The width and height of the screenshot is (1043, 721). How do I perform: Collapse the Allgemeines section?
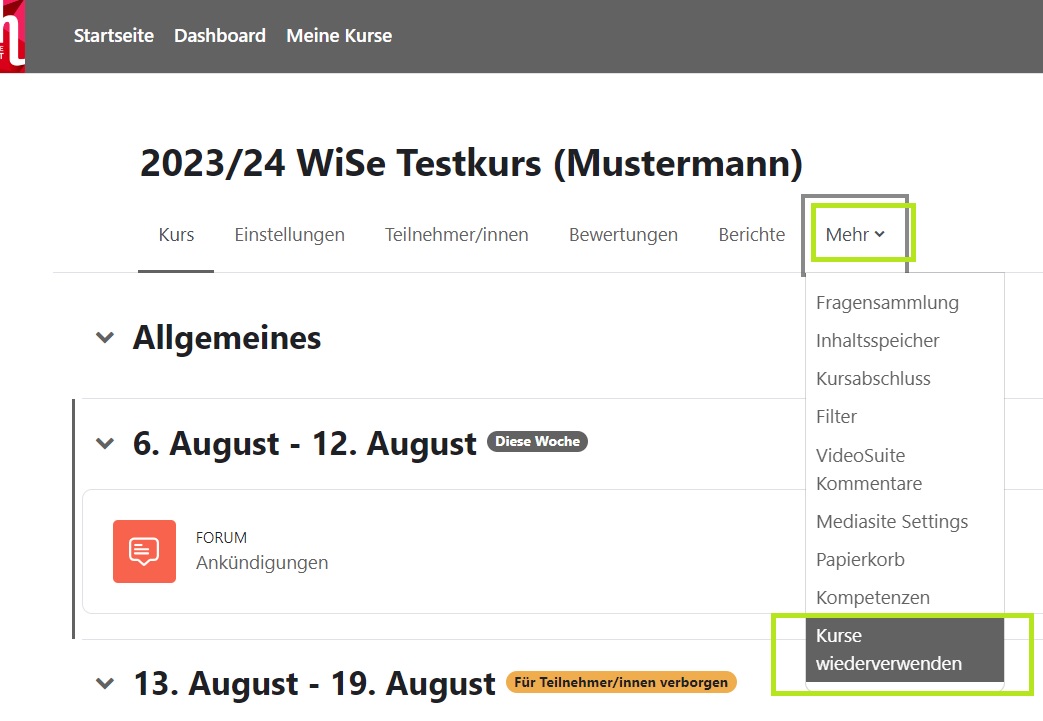pos(104,337)
